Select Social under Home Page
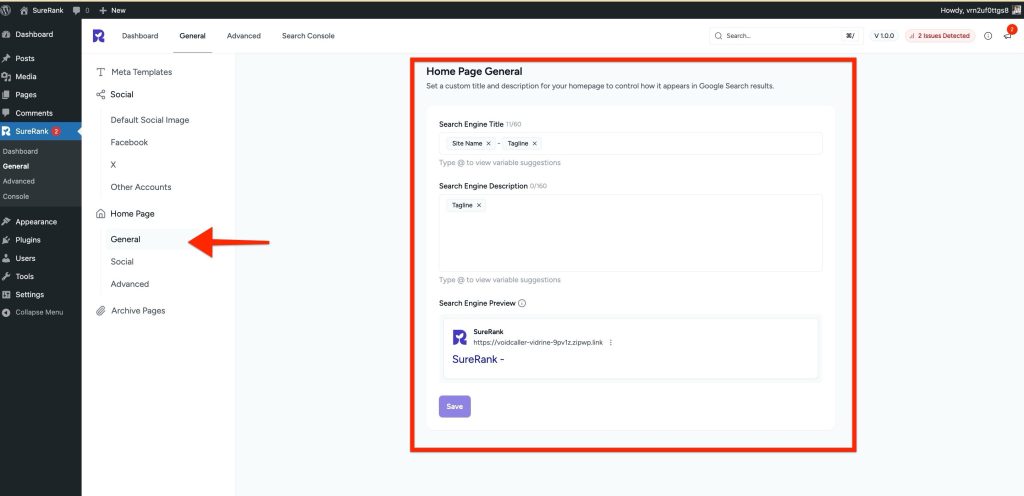The width and height of the screenshot is (1024, 496). 122,262
